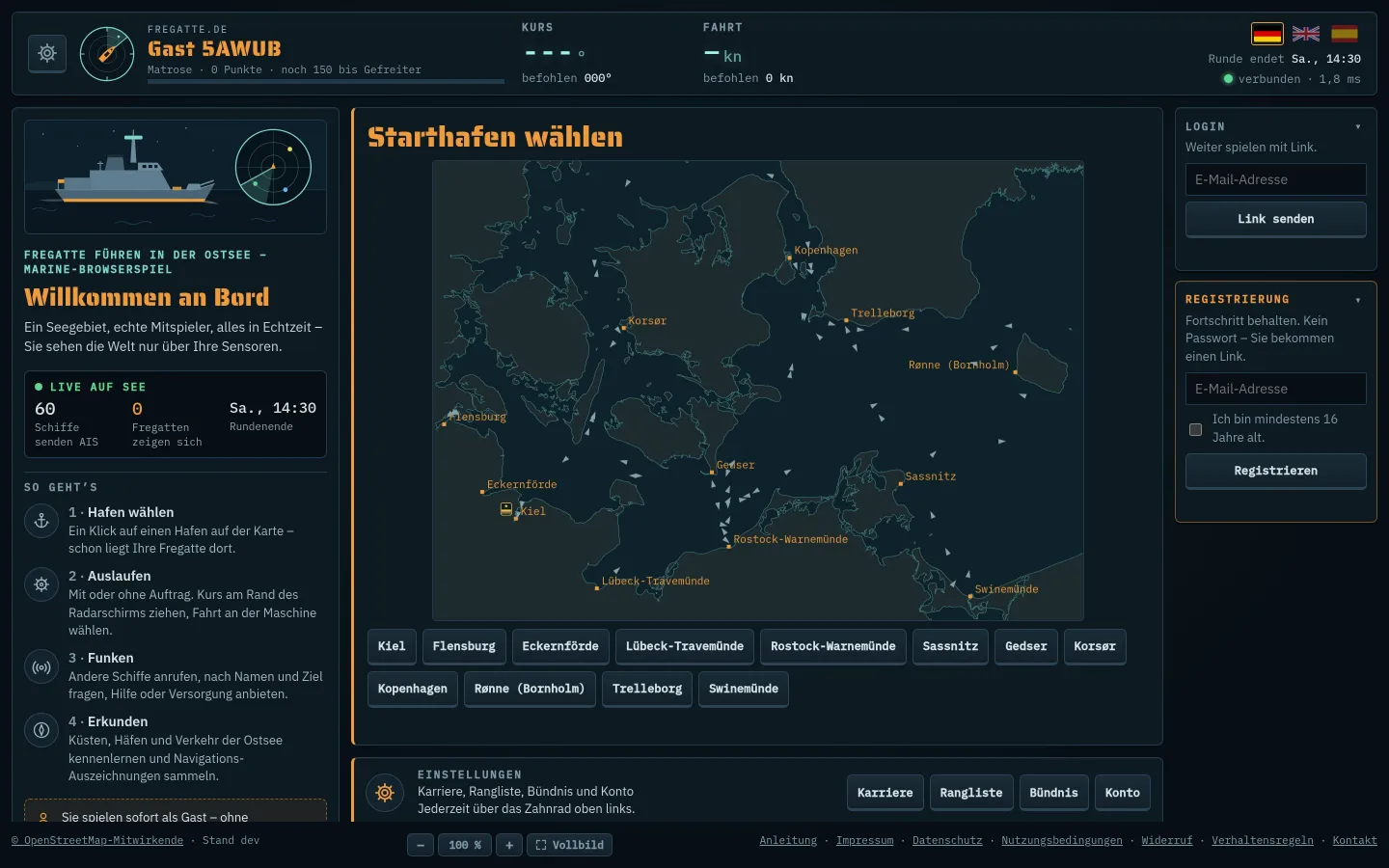Viewport: 1389px width, 868px height.
Task: Open the Karriere section
Action: pyautogui.click(x=885, y=793)
